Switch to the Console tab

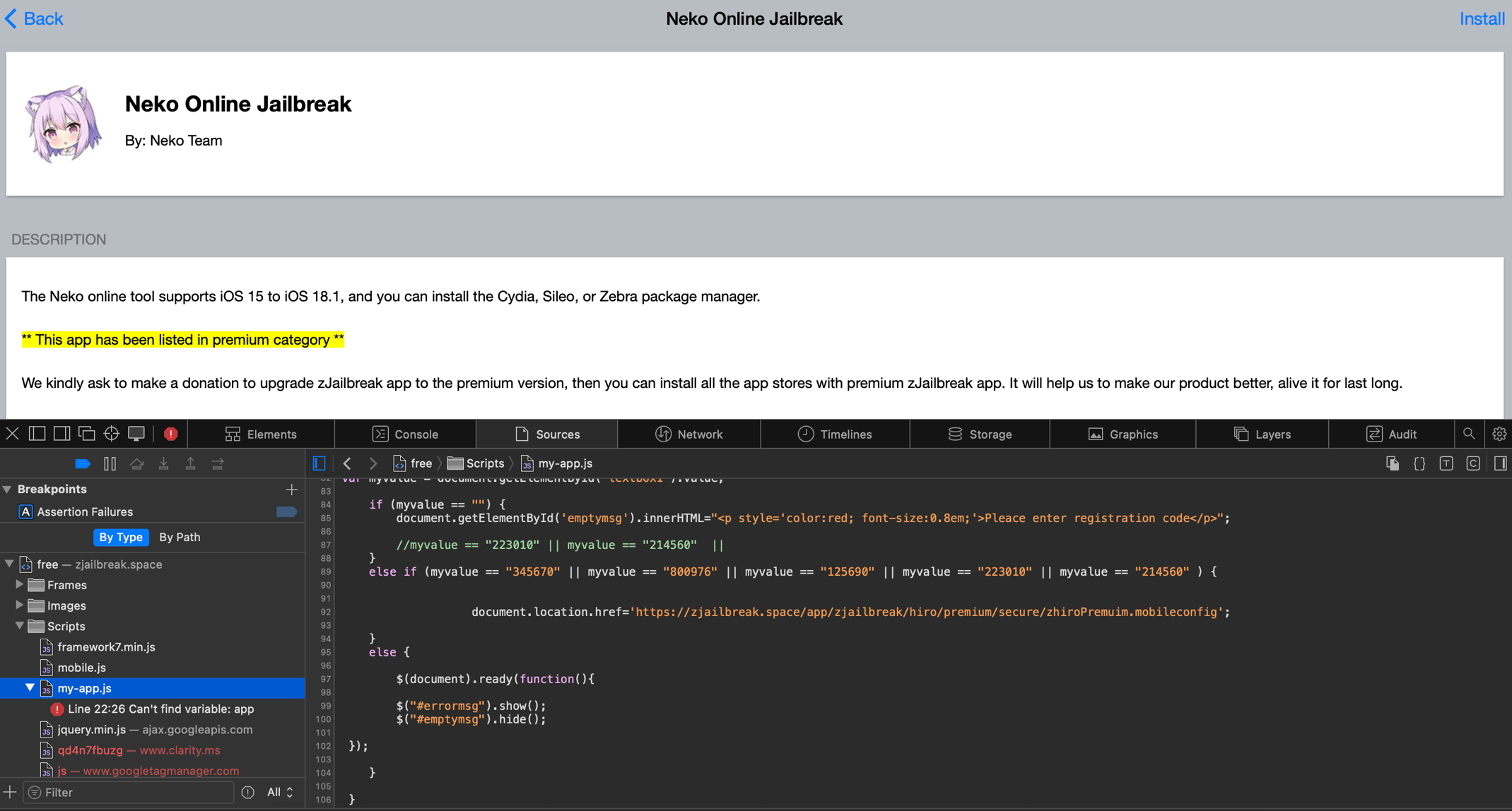click(x=405, y=434)
